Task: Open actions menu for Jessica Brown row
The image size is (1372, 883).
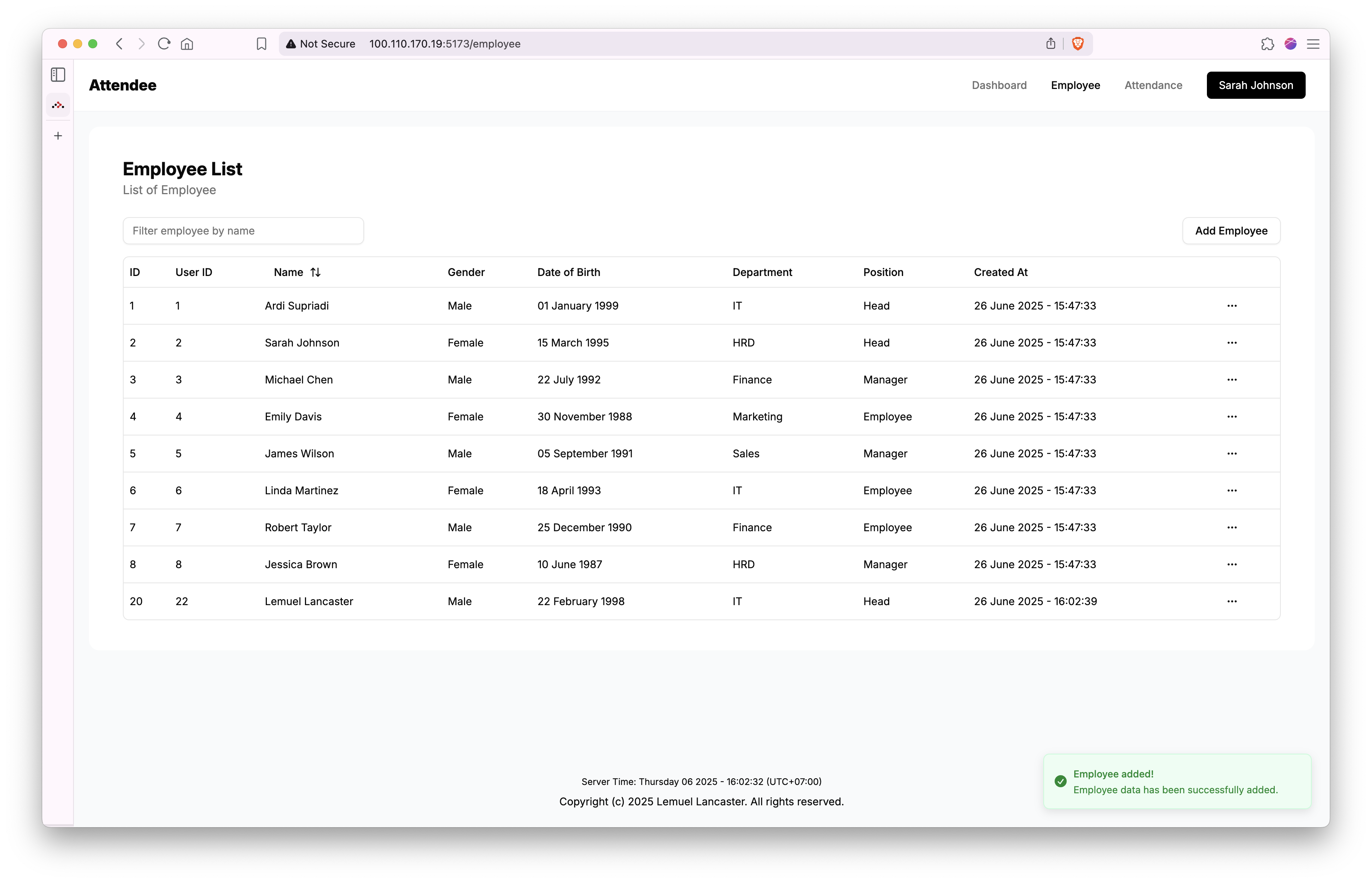Action: pyautogui.click(x=1231, y=565)
